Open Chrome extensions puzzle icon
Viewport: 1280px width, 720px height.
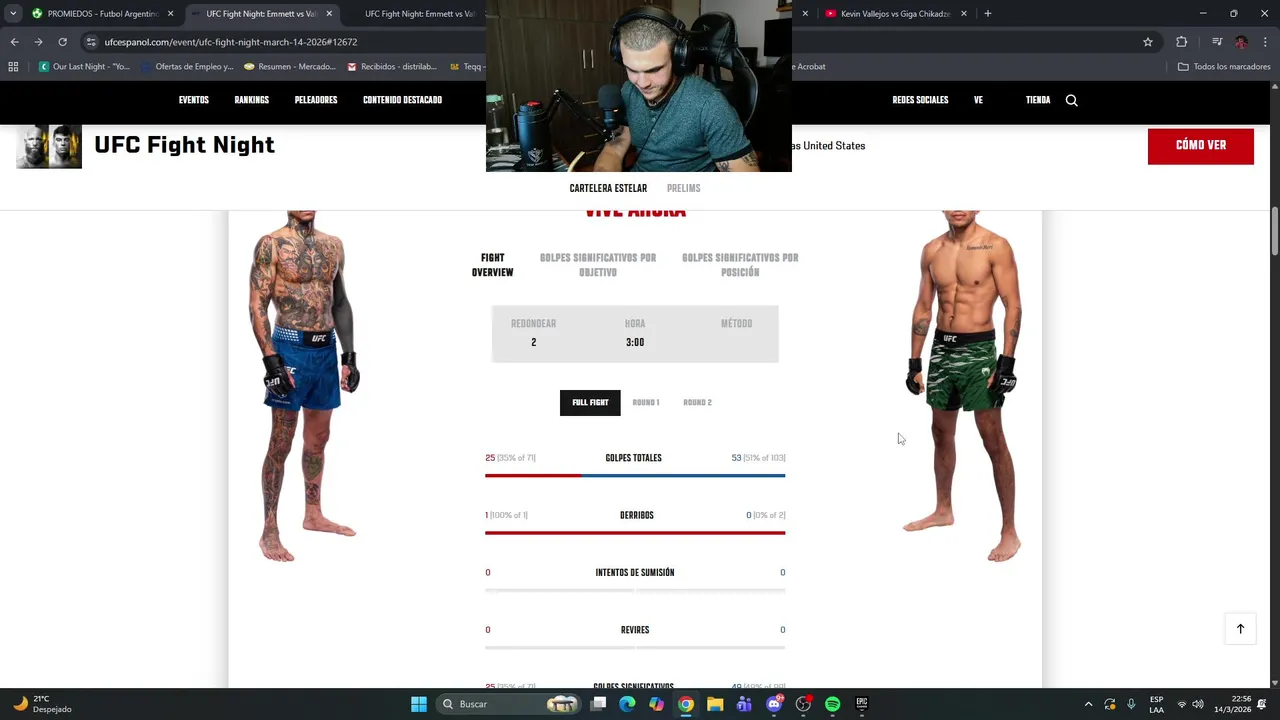tap(1182, 42)
